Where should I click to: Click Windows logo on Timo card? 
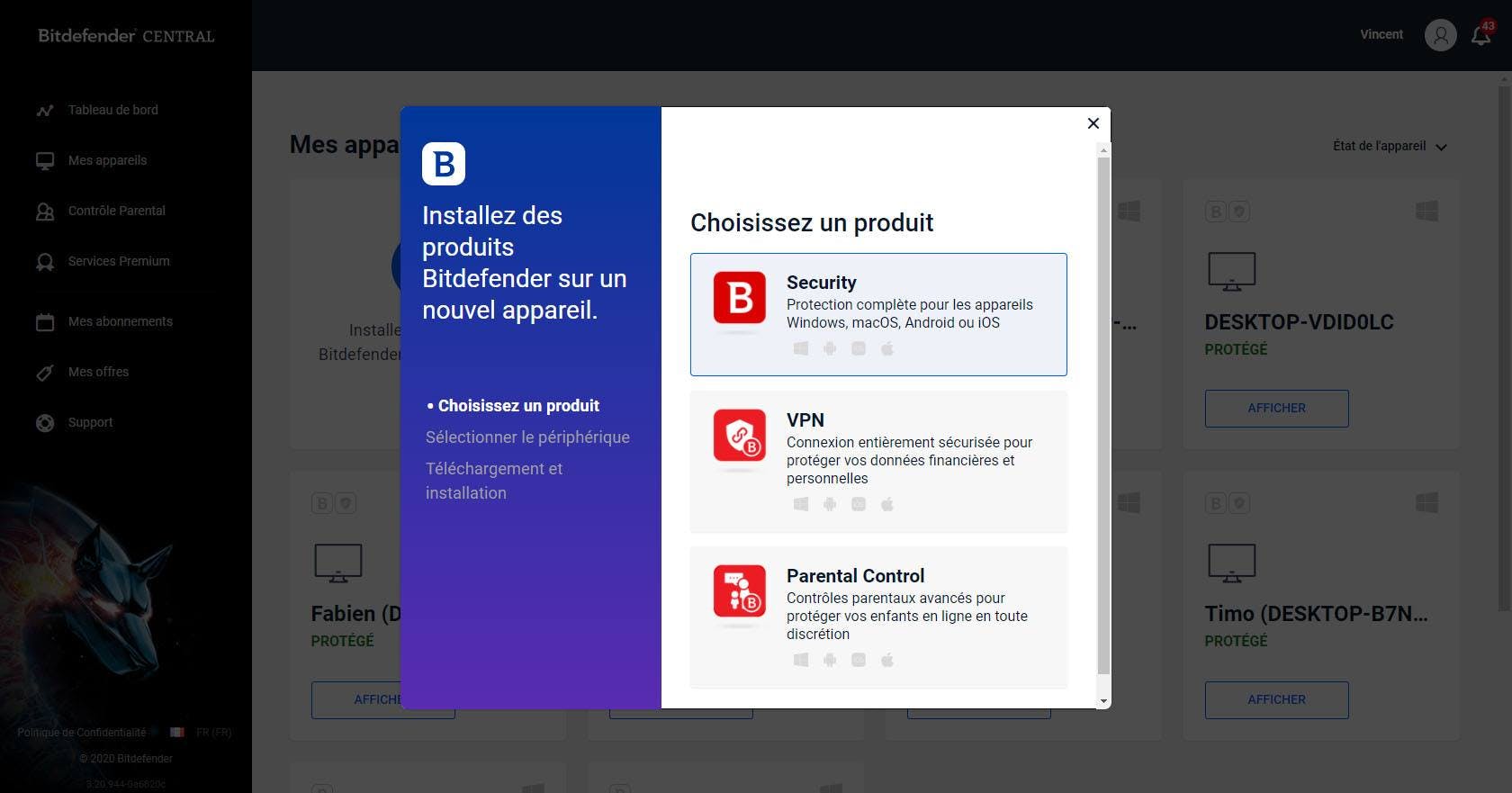1426,502
